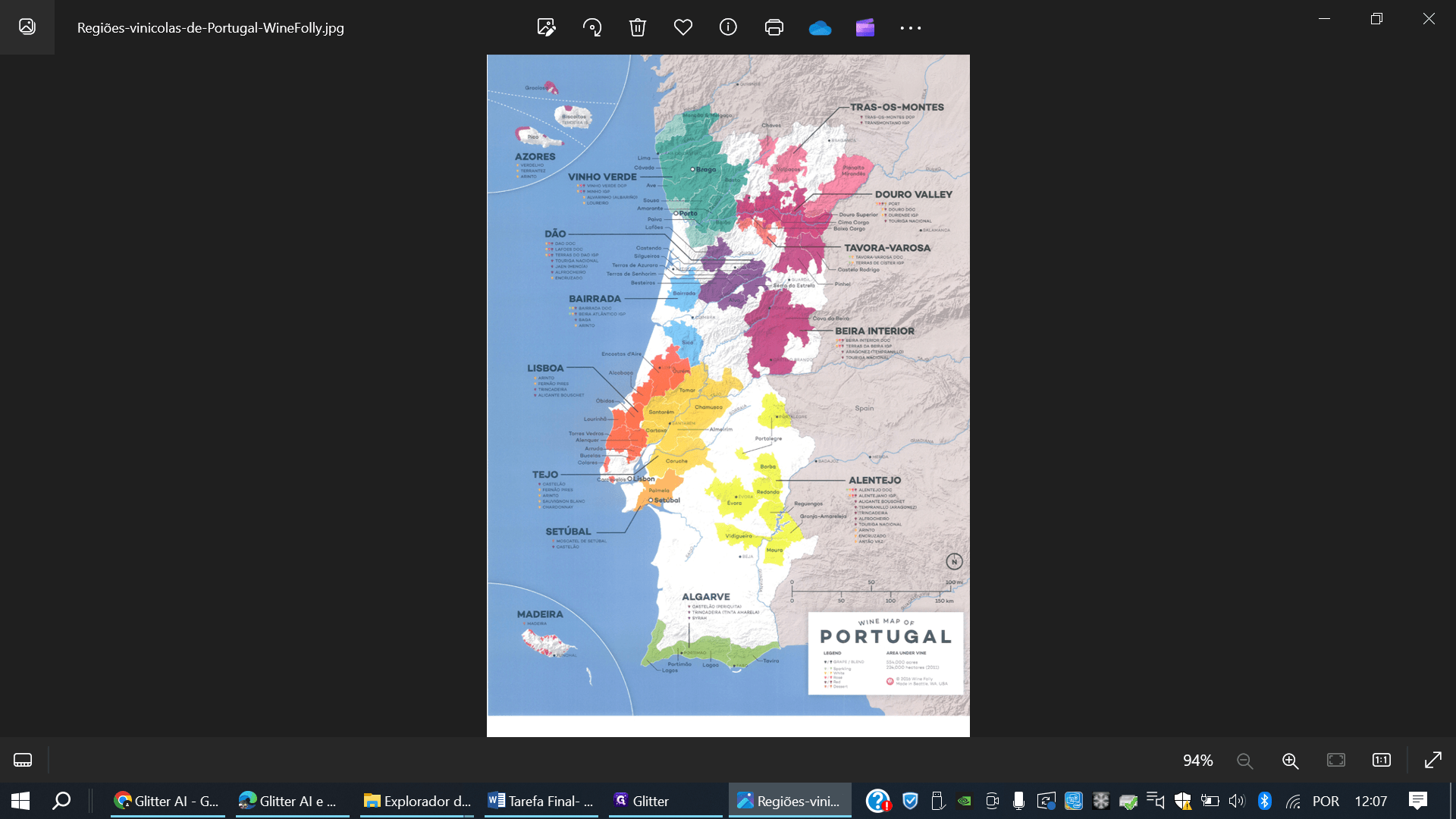This screenshot has width=1456, height=819.
Task: Switch to Explorador de ficheiros taskbar window
Action: pyautogui.click(x=417, y=801)
